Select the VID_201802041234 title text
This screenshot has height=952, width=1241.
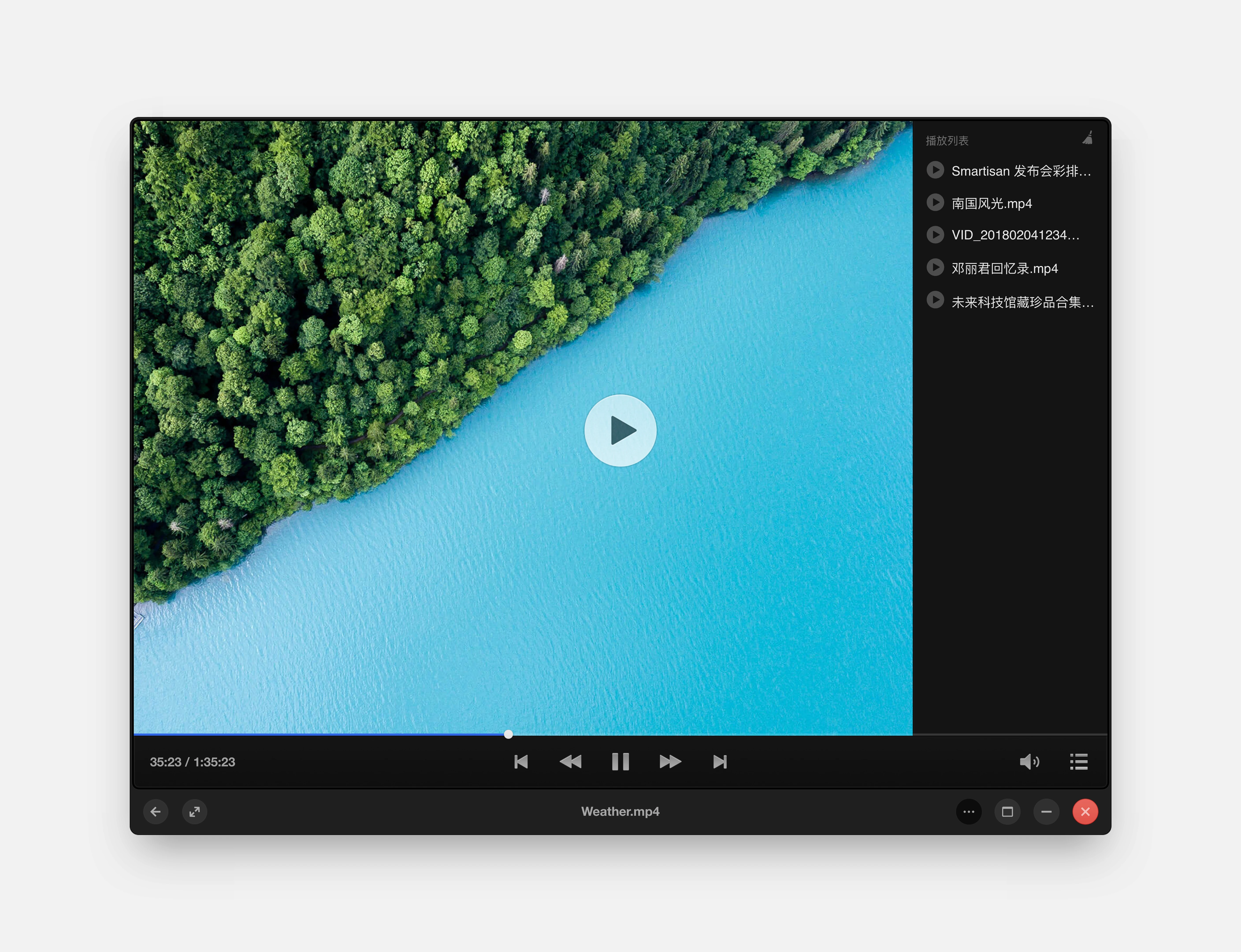1015,235
